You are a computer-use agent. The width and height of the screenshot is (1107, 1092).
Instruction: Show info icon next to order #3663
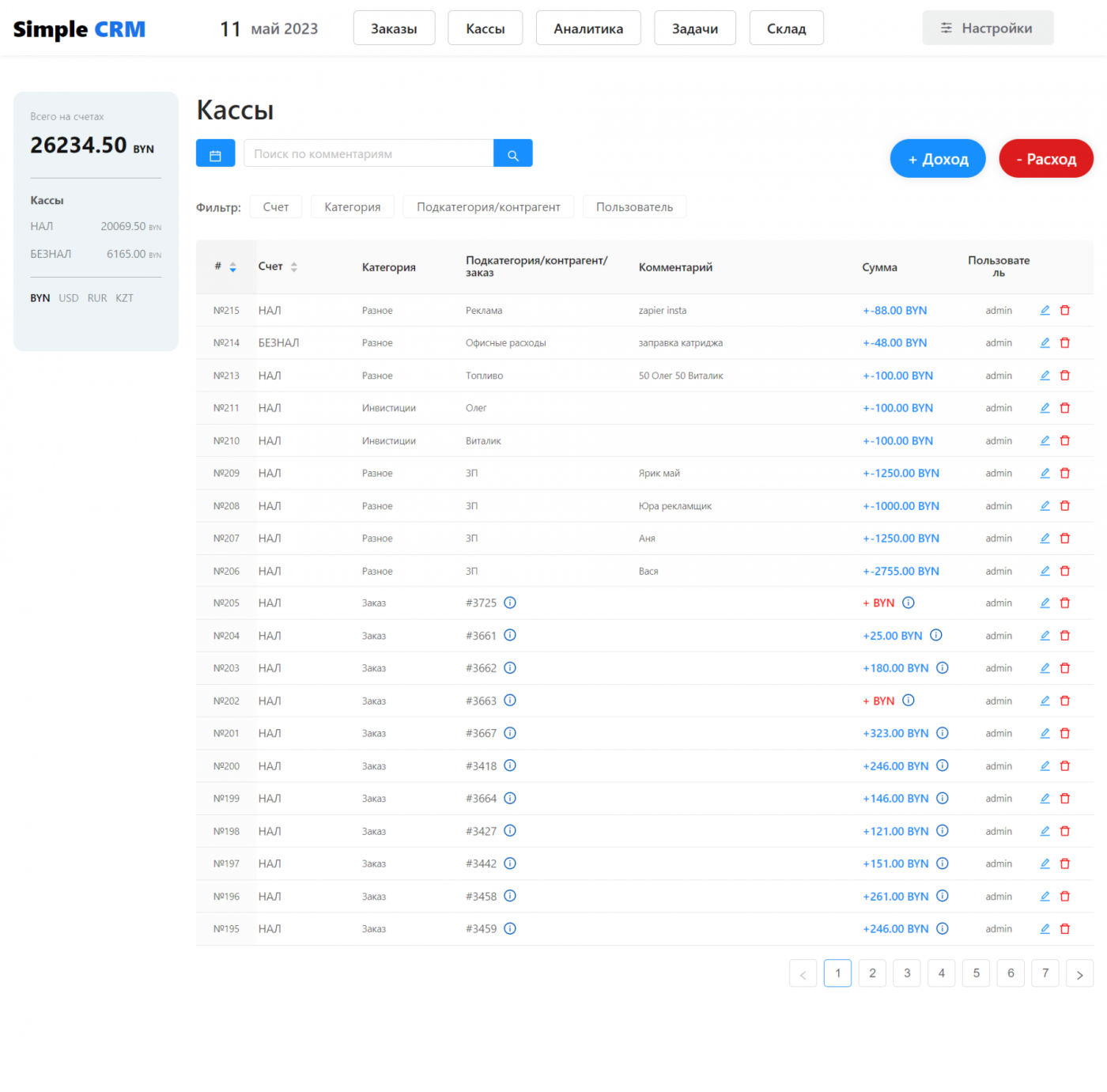510,701
